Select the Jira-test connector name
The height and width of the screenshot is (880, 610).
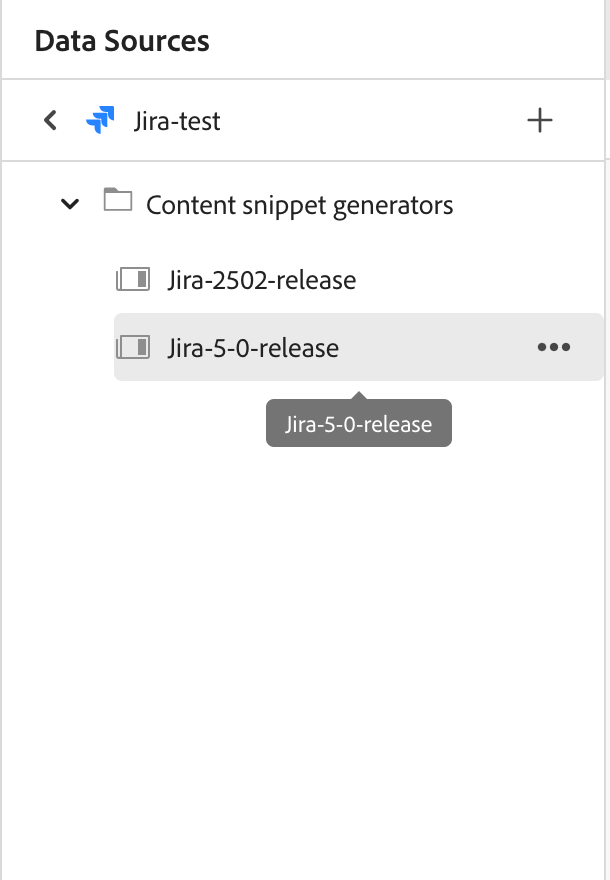(177, 121)
